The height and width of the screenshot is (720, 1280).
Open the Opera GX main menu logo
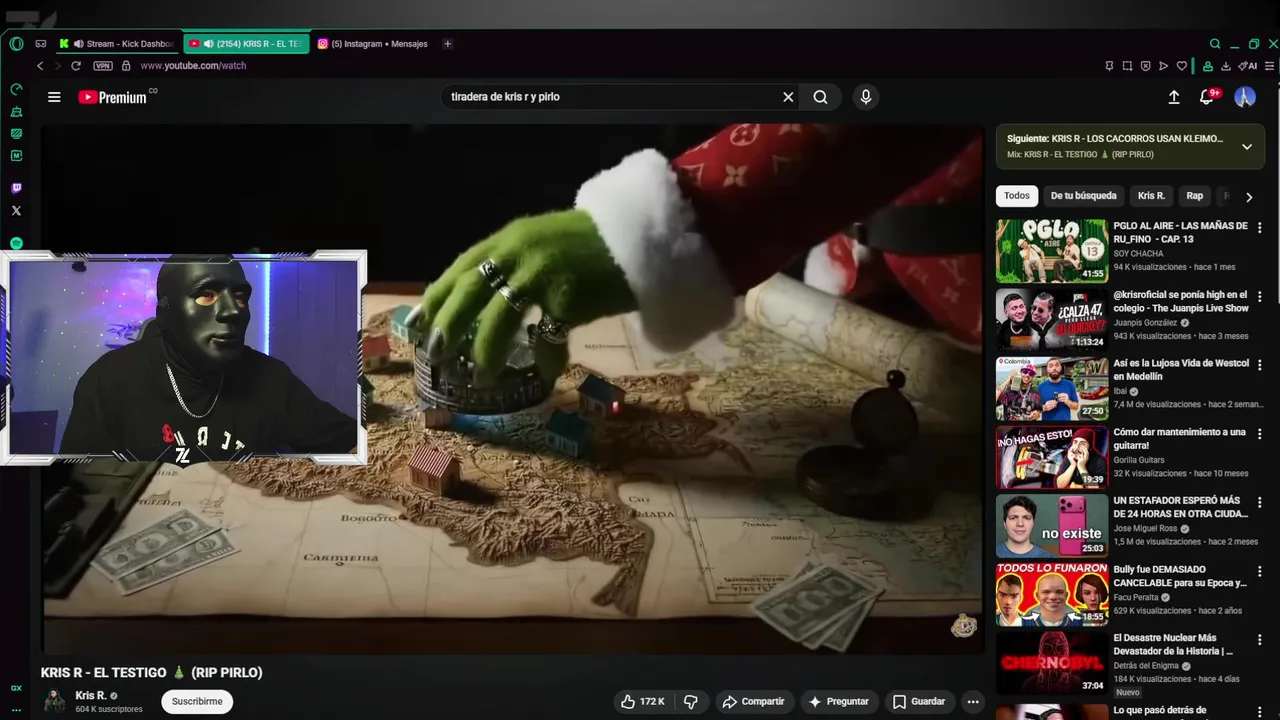(16, 44)
